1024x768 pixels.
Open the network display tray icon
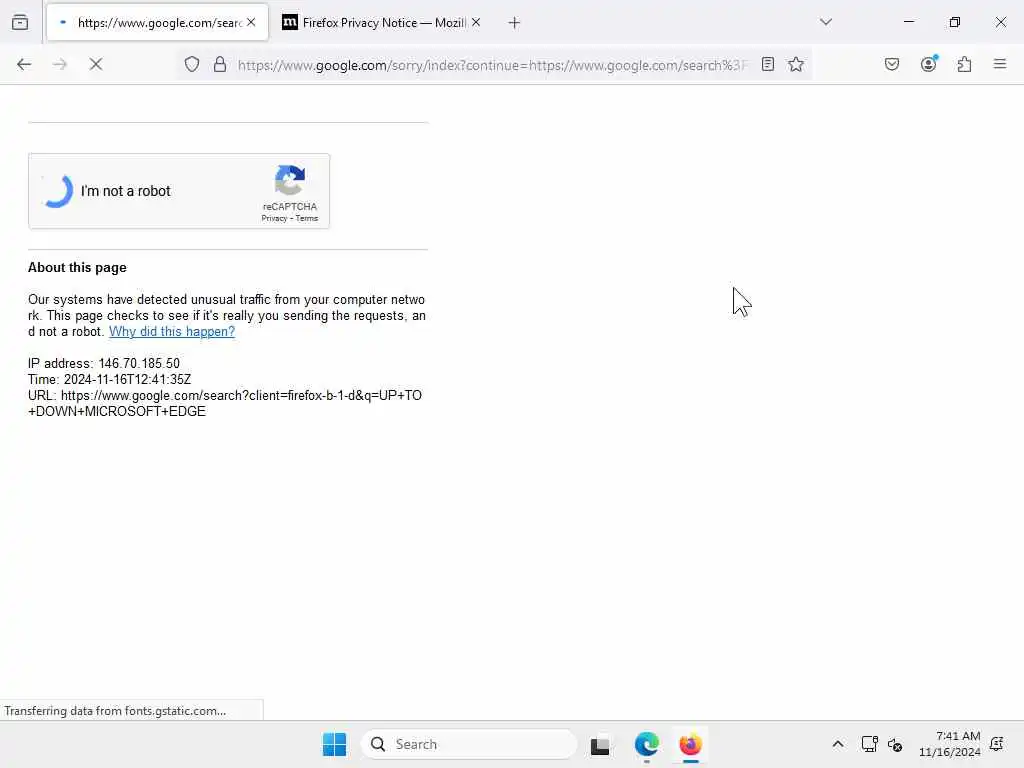(869, 744)
